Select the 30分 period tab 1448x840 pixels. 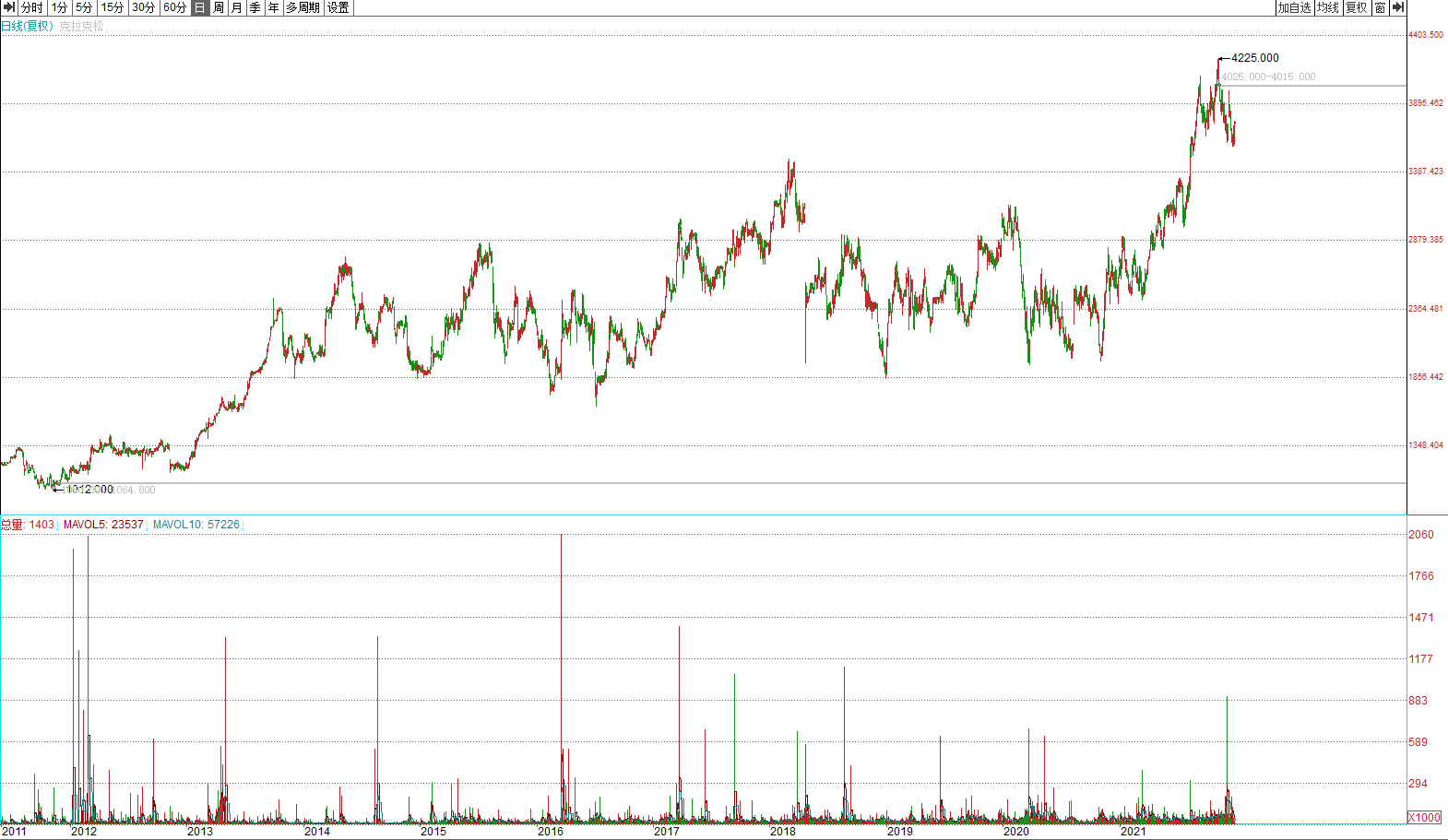coord(144,7)
